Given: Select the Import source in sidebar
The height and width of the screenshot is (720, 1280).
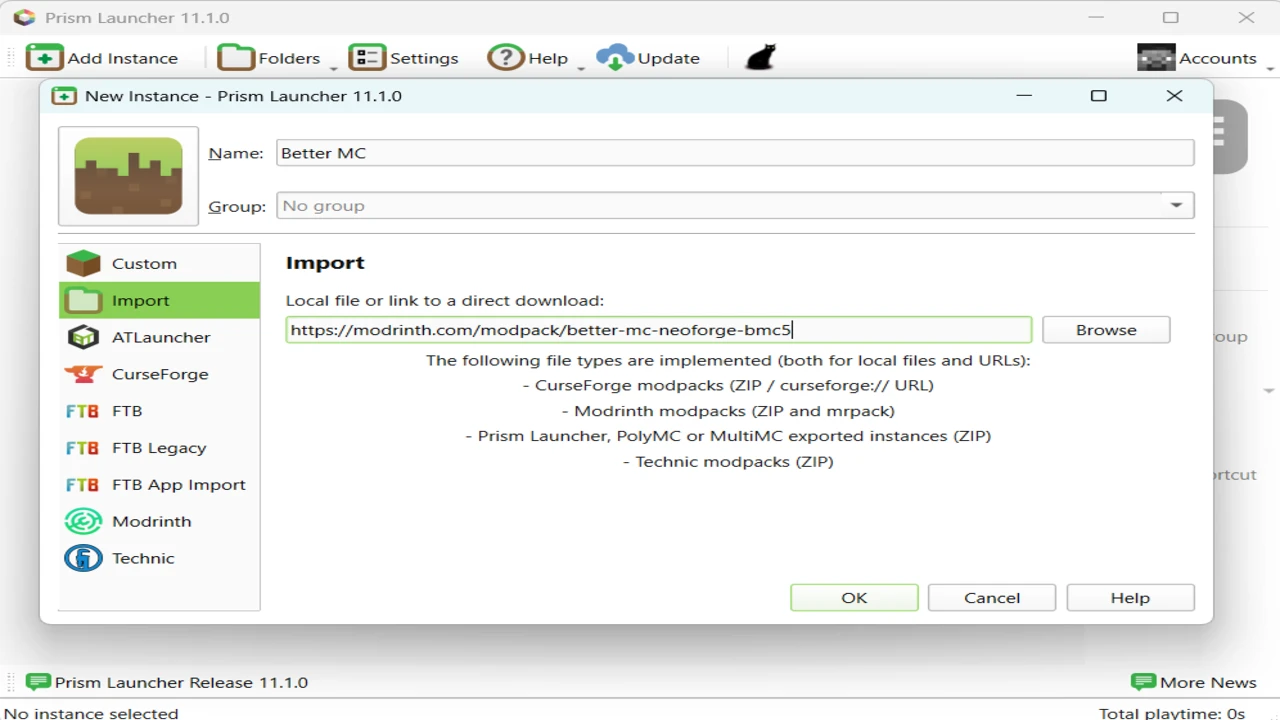Looking at the screenshot, I should click(x=160, y=301).
